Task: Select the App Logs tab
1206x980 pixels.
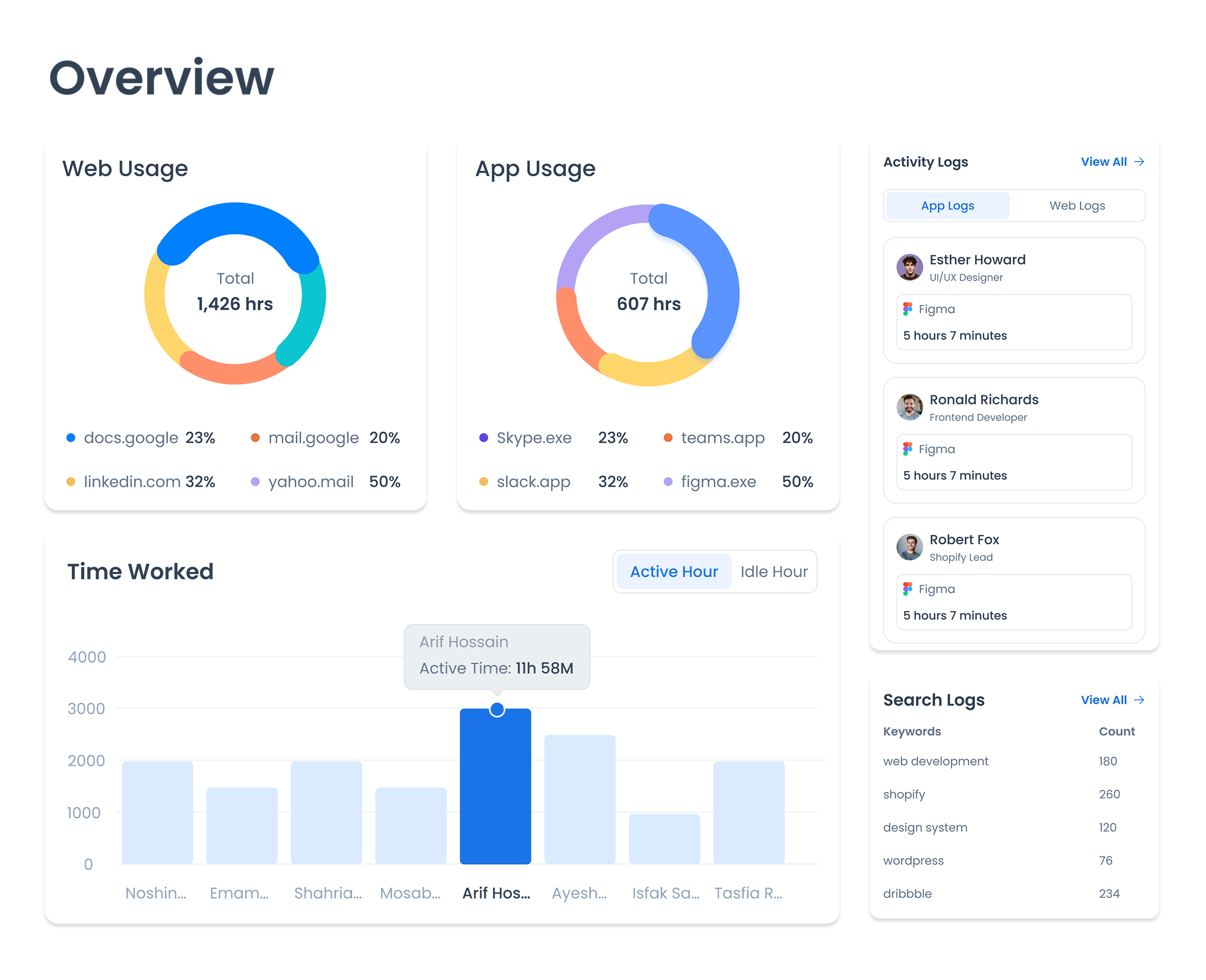Action: coord(948,206)
